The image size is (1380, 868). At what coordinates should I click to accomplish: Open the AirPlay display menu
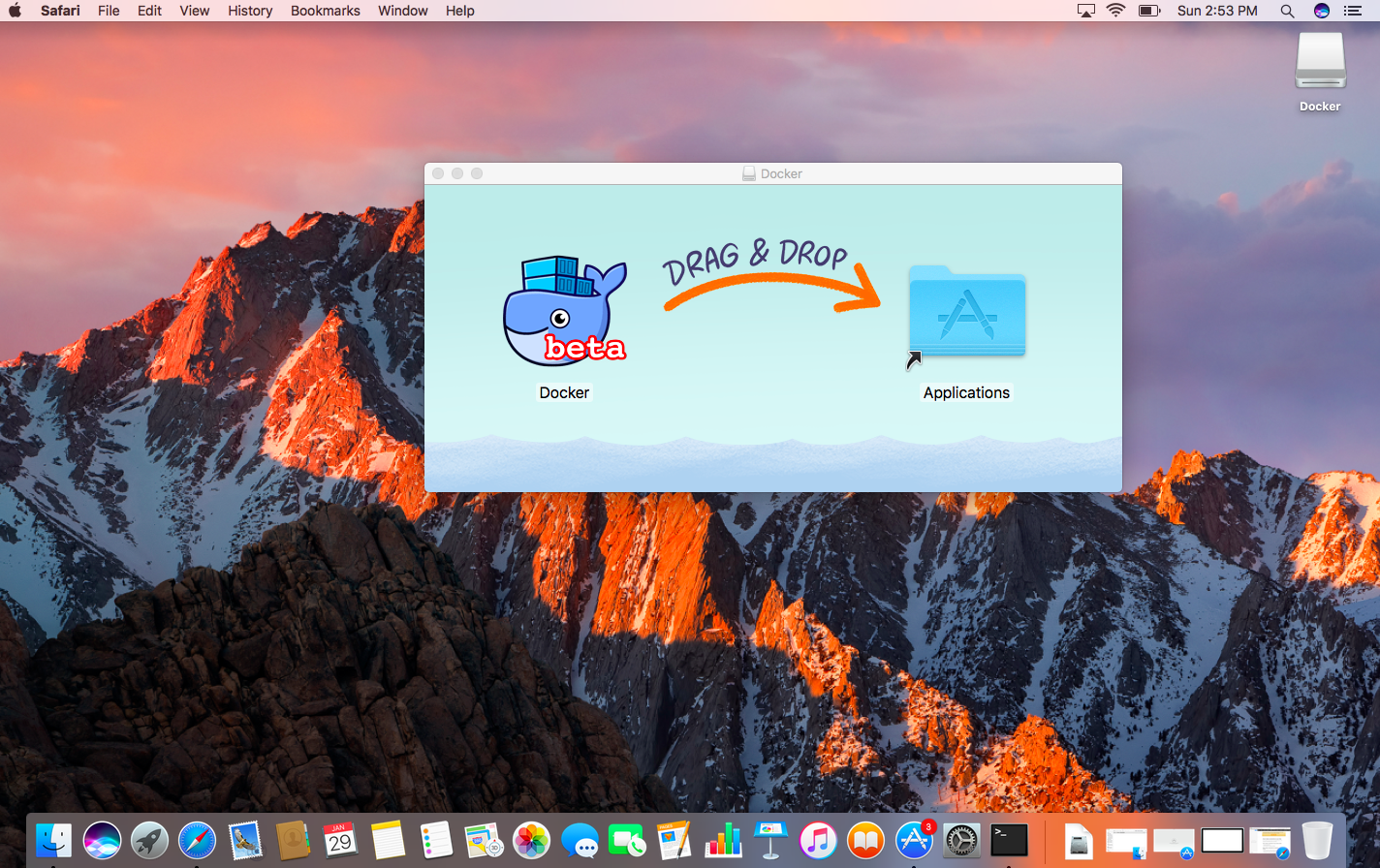coord(1085,11)
